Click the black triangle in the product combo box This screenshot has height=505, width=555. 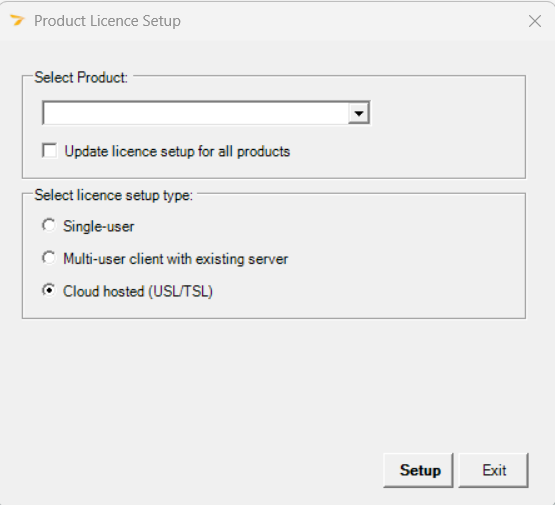click(359, 114)
